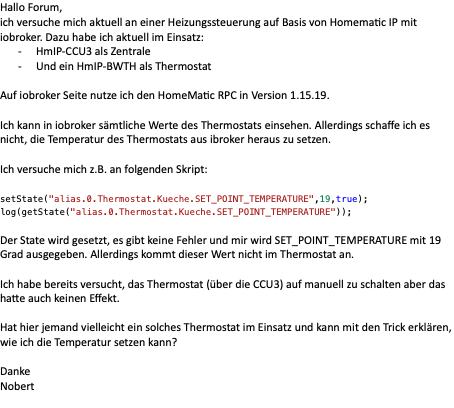Click the word 'Danke' near the bottom
Viewport: 454px width, 408px height.
pos(15,371)
